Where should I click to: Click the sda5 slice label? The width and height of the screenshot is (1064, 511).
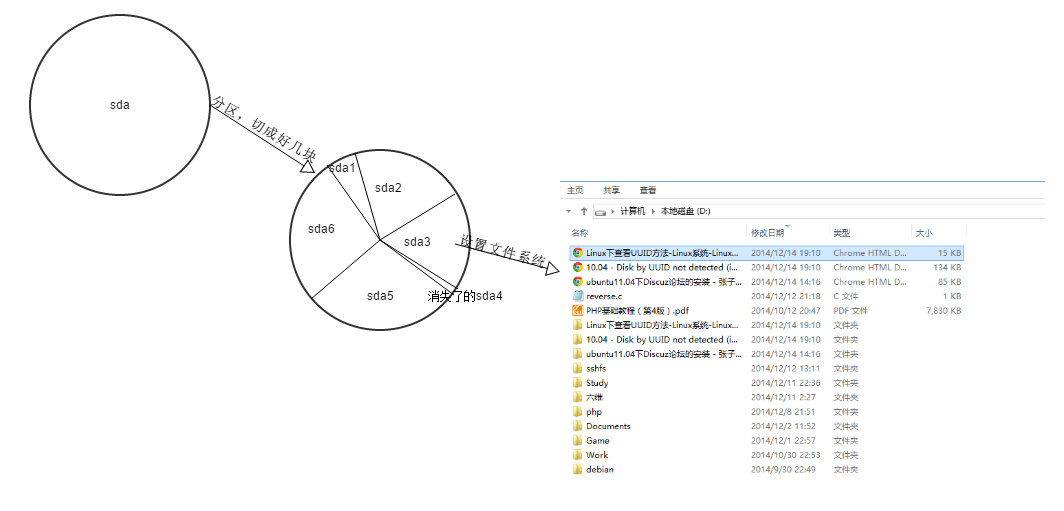(380, 296)
